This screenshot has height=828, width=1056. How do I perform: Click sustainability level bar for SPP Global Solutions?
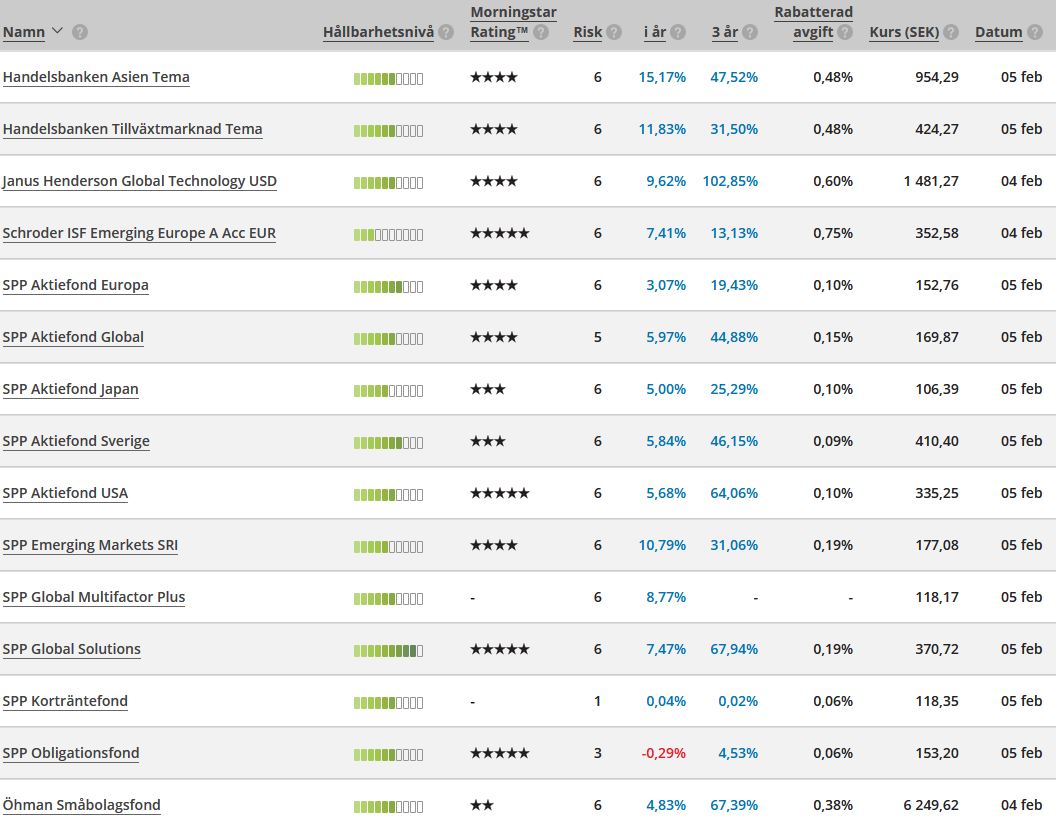388,650
